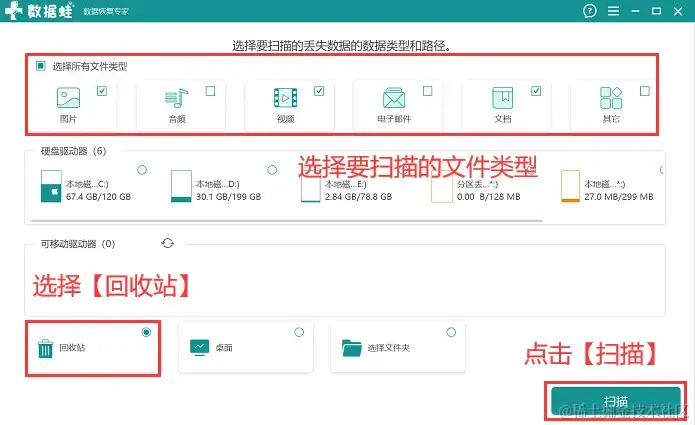Click the 30.1 GB/199 GB drive size text
The image size is (695, 425).
pos(229,197)
